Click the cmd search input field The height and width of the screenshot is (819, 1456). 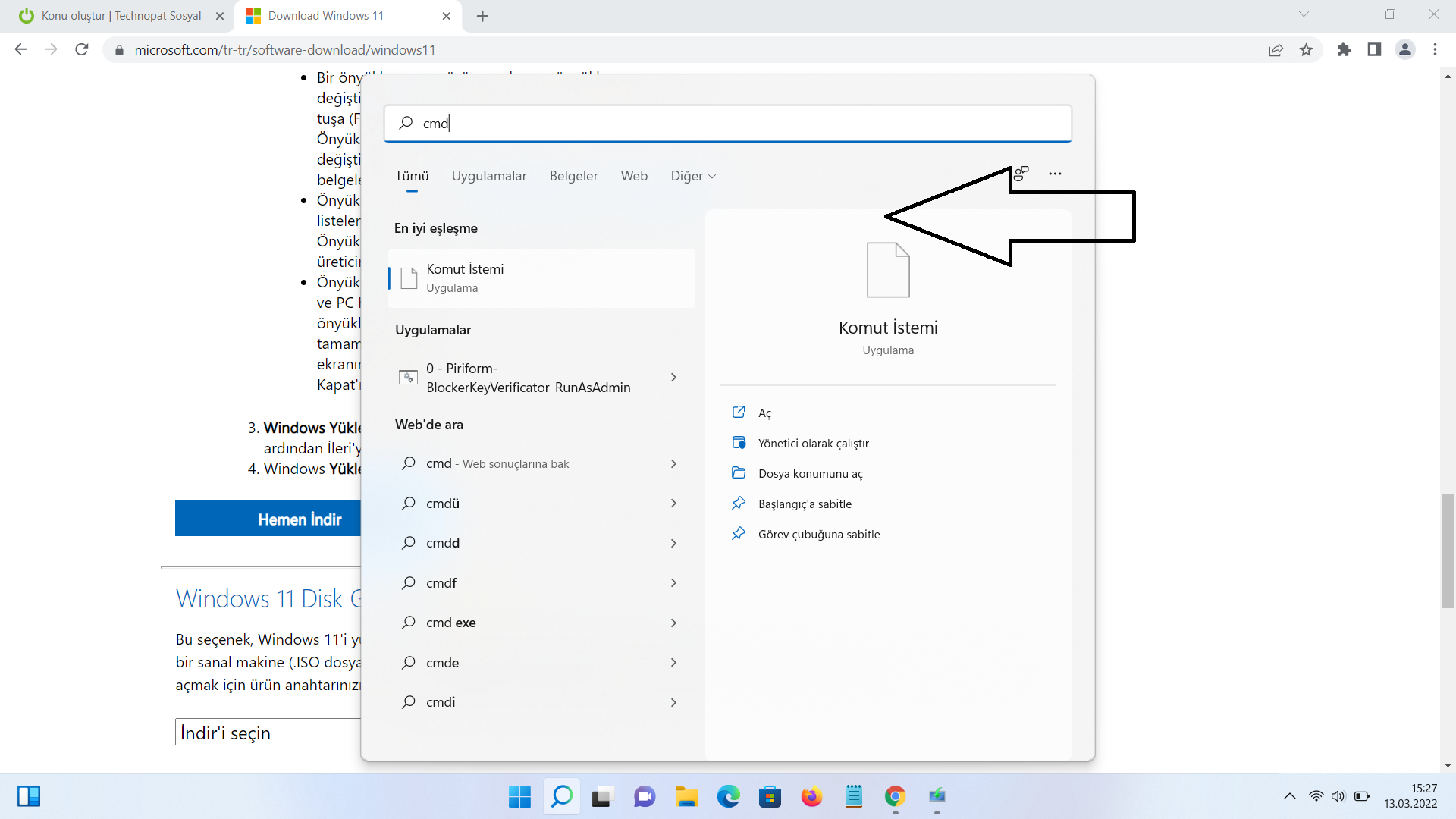pyautogui.click(x=728, y=123)
